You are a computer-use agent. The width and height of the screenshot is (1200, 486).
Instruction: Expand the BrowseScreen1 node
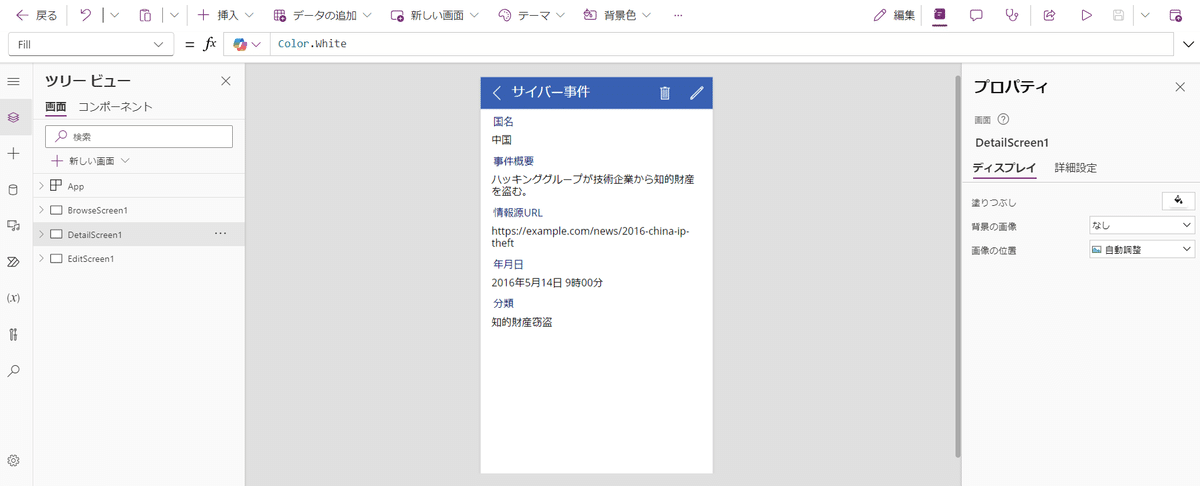pyautogui.click(x=41, y=210)
